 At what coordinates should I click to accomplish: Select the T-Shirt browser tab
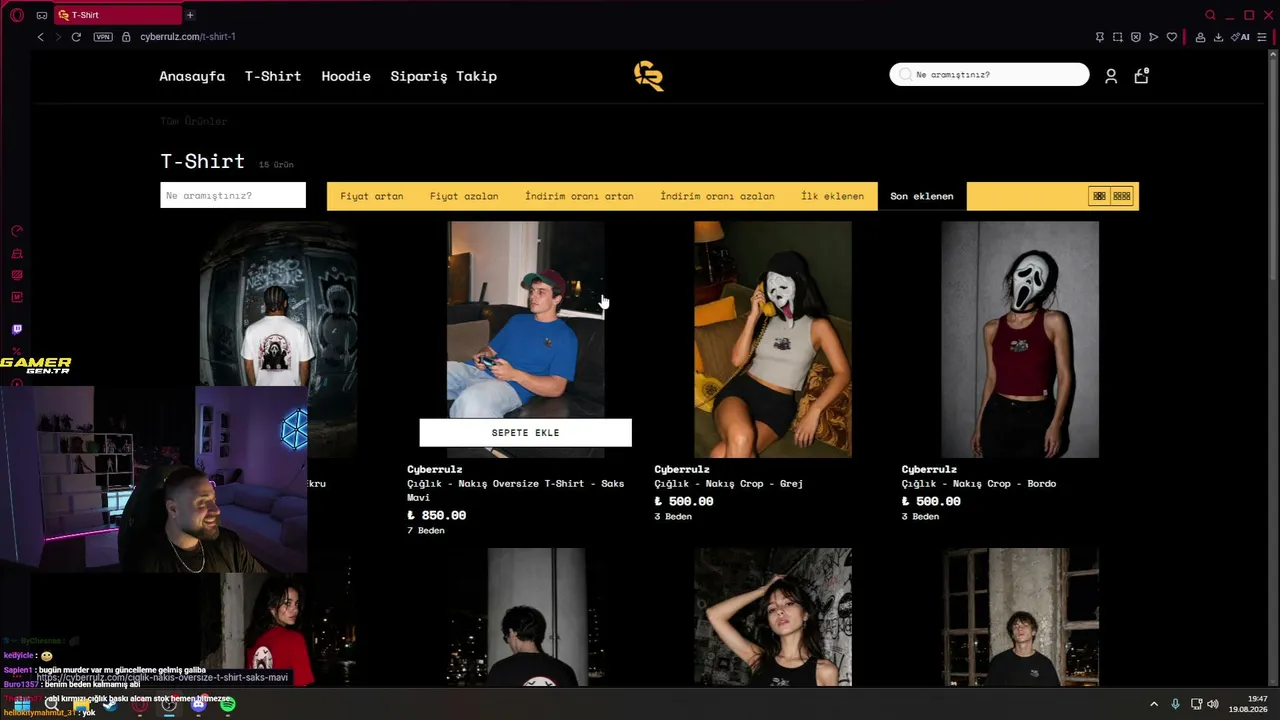pyautogui.click(x=117, y=15)
